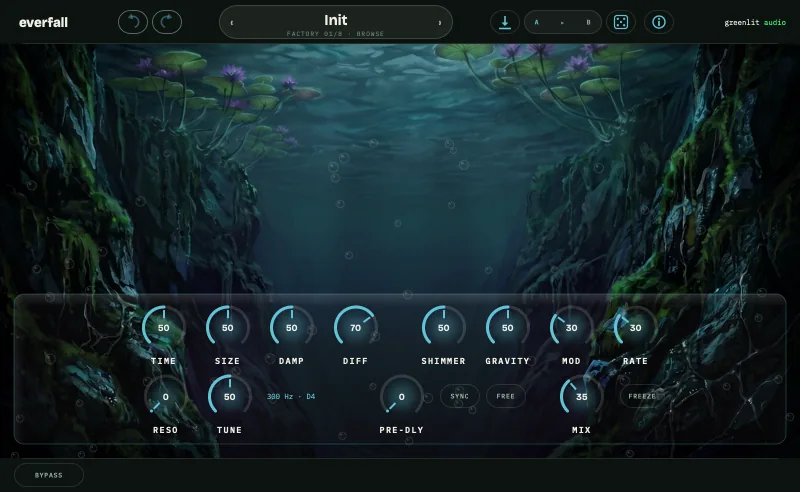Click the everfall logo
Image resolution: width=800 pixels, height=492 pixels.
pyautogui.click(x=43, y=22)
